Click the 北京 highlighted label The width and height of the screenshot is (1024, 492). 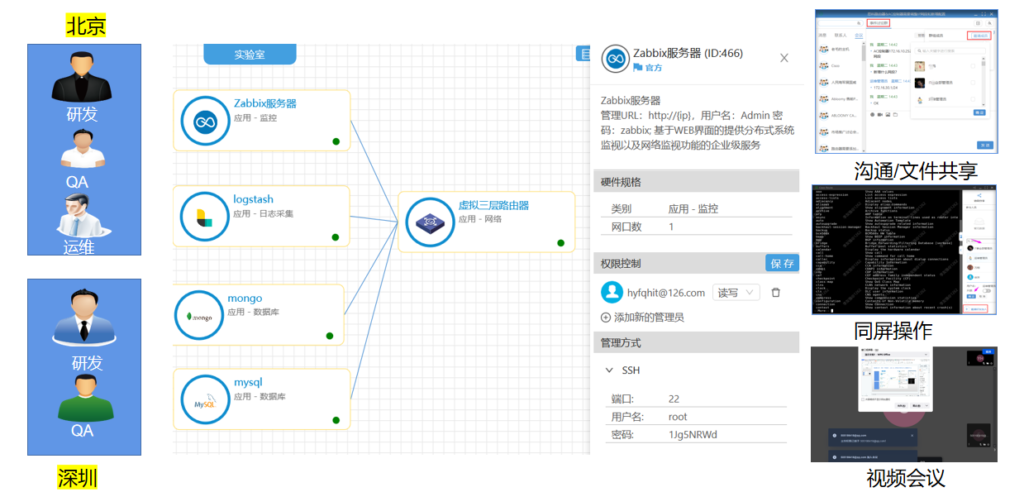coord(86,26)
